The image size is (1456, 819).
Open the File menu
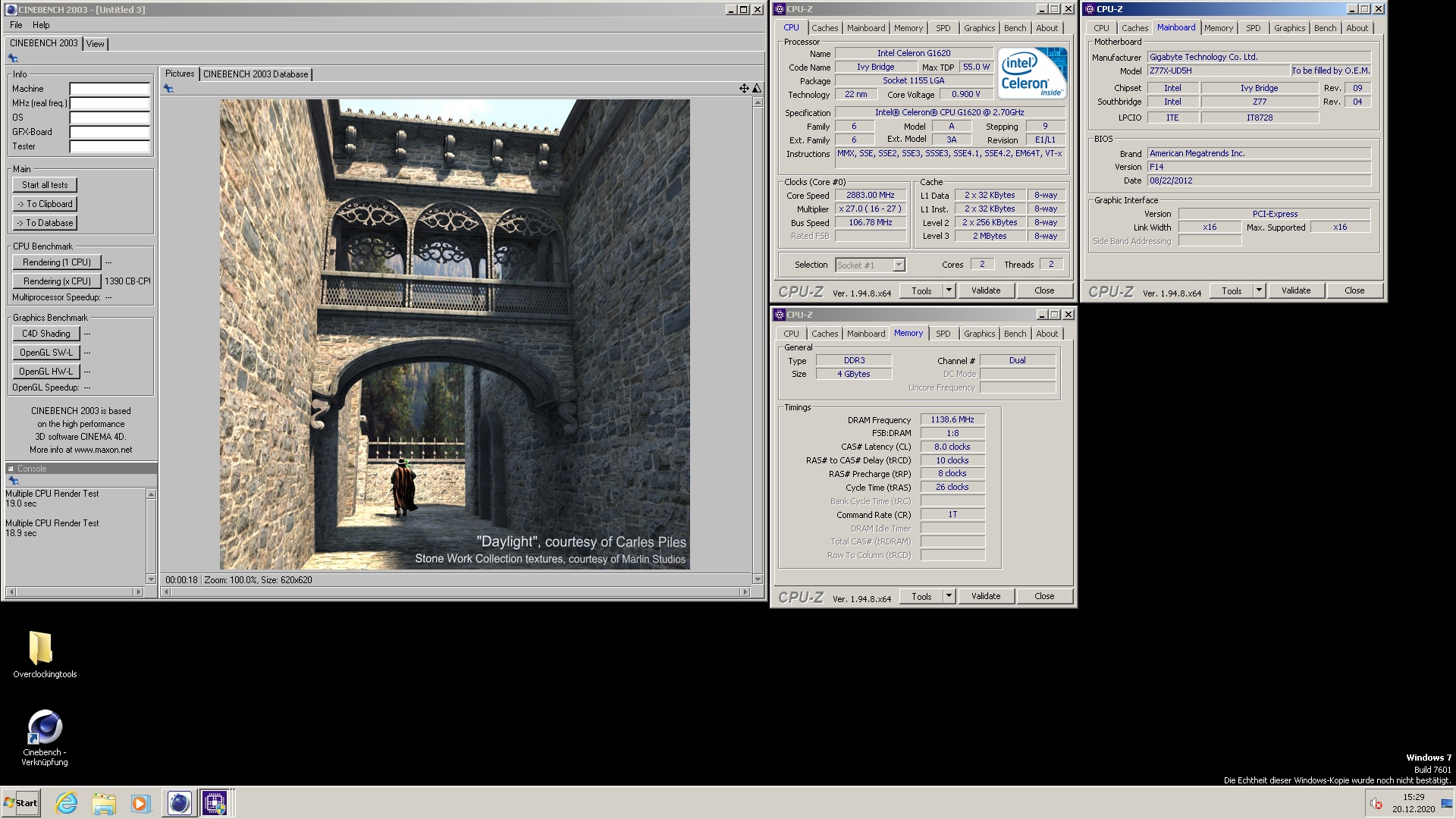tap(16, 25)
